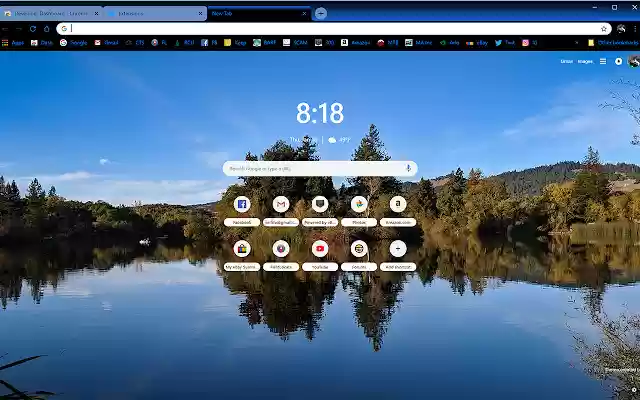Screen dimensions: 640x400
Task: Expand the hidden bookmarks overflow chevron
Action: click(576, 43)
